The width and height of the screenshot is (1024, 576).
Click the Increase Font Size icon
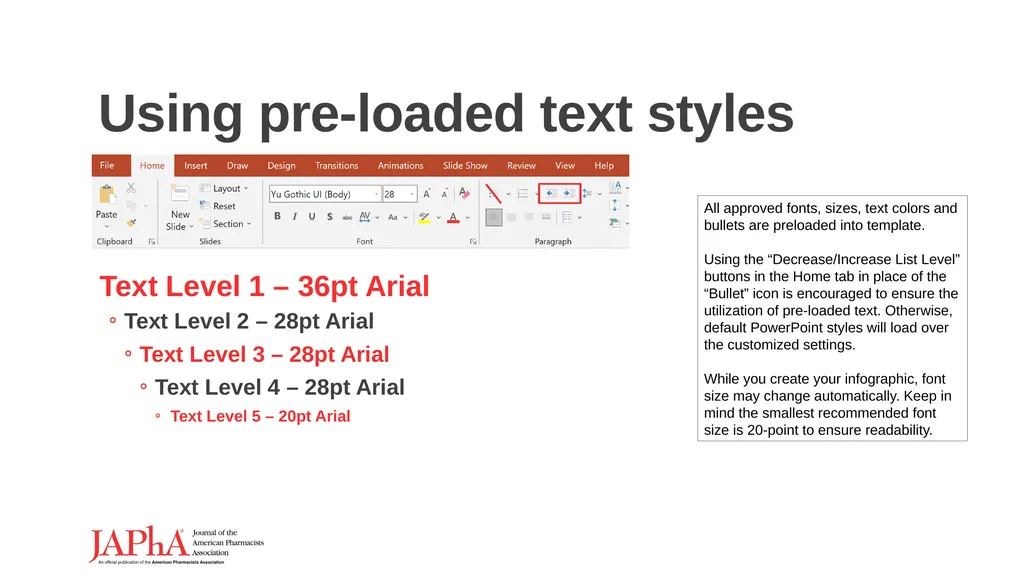426,194
